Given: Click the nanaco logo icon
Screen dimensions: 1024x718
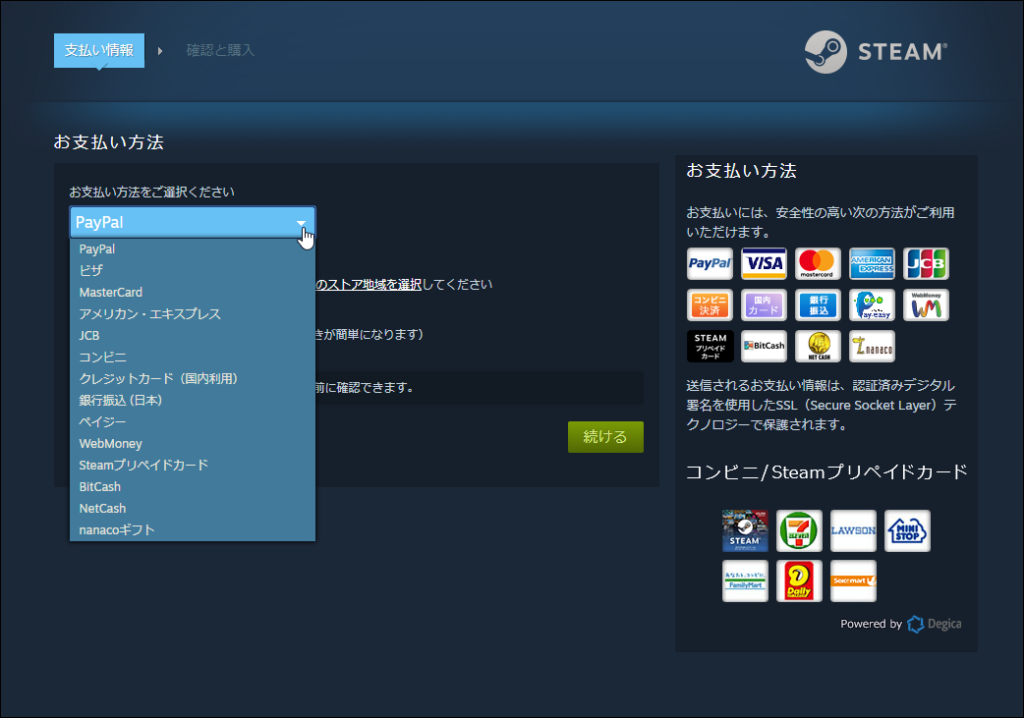Looking at the screenshot, I should coord(872,346).
